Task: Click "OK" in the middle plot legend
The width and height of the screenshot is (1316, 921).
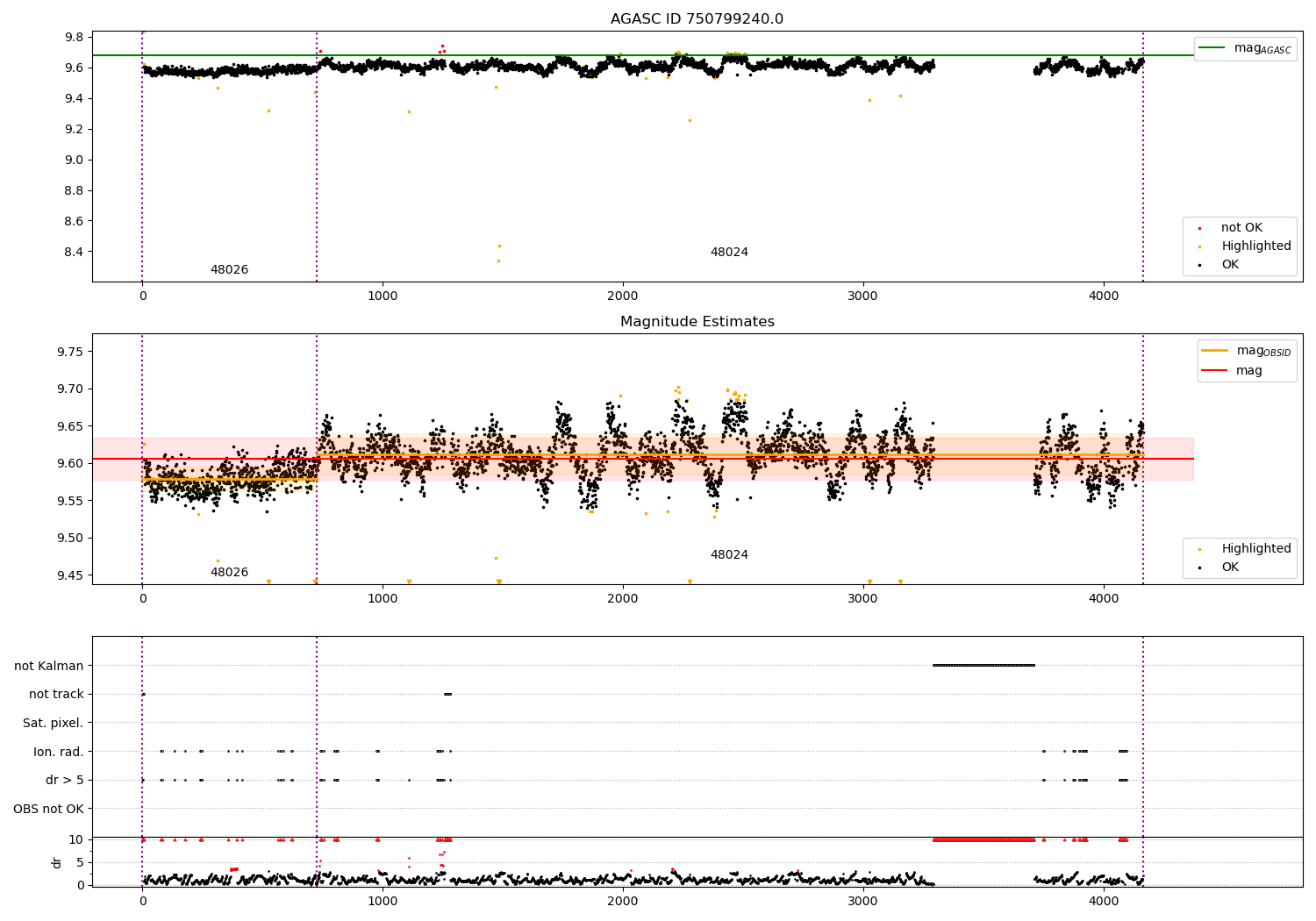Action: (1230, 568)
